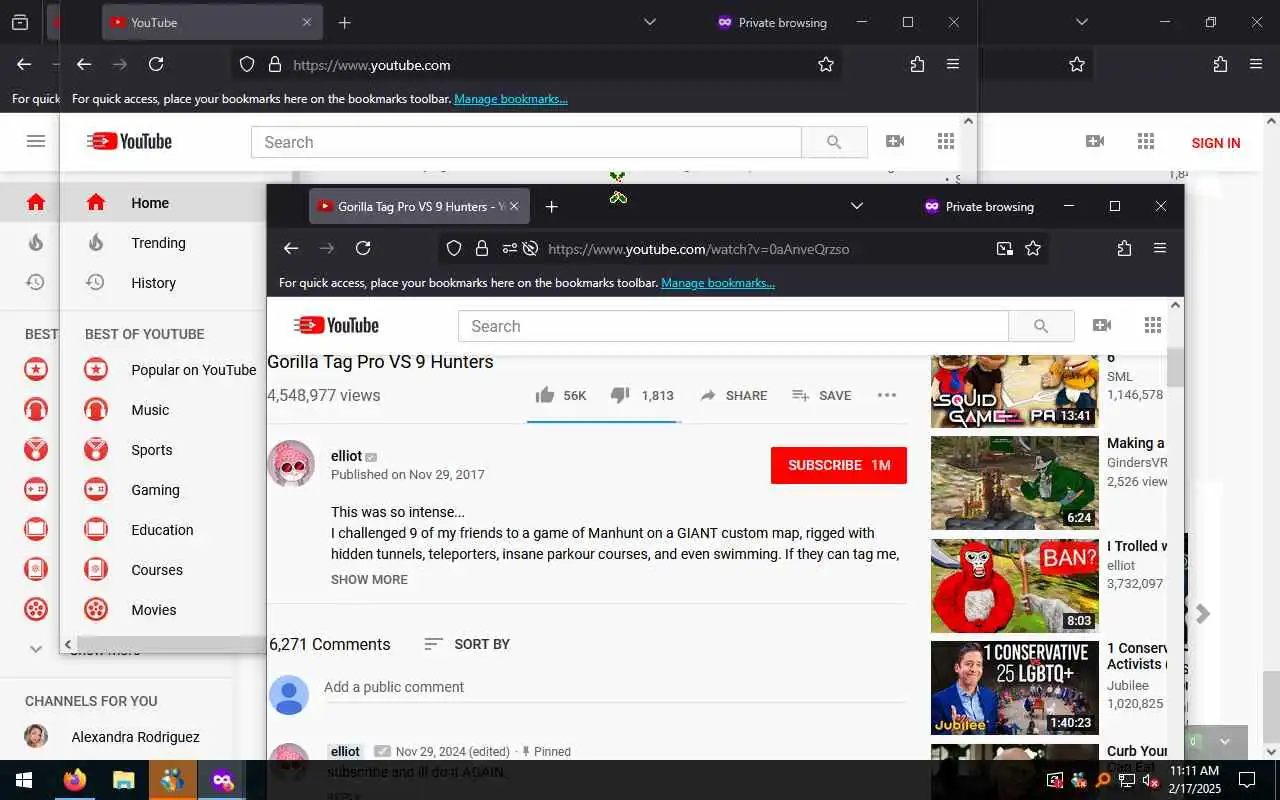Open the GindersVR 6:24 video thumbnail

[1014, 483]
